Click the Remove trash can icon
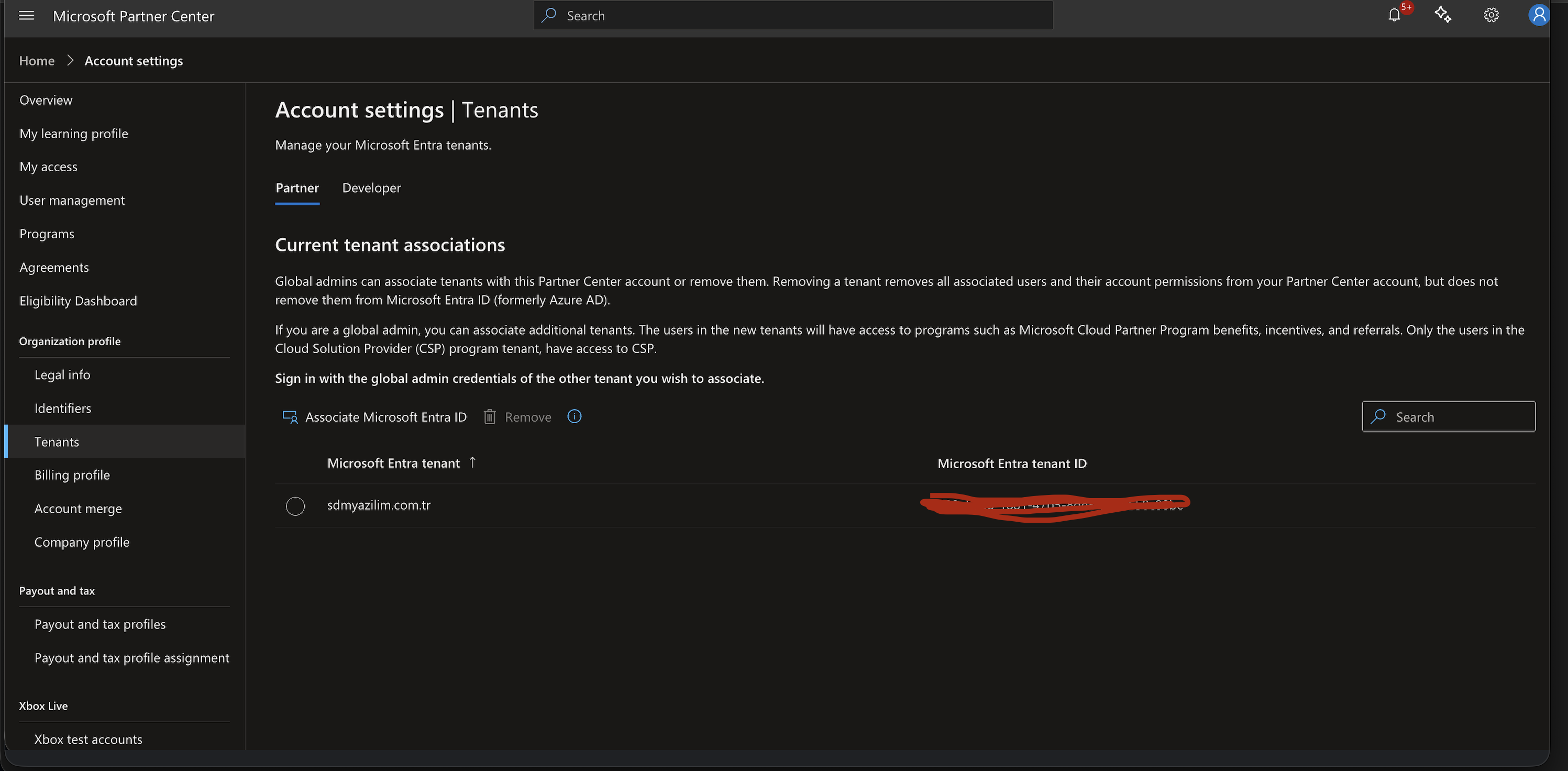Screen dimensions: 1568x771 click(489, 417)
